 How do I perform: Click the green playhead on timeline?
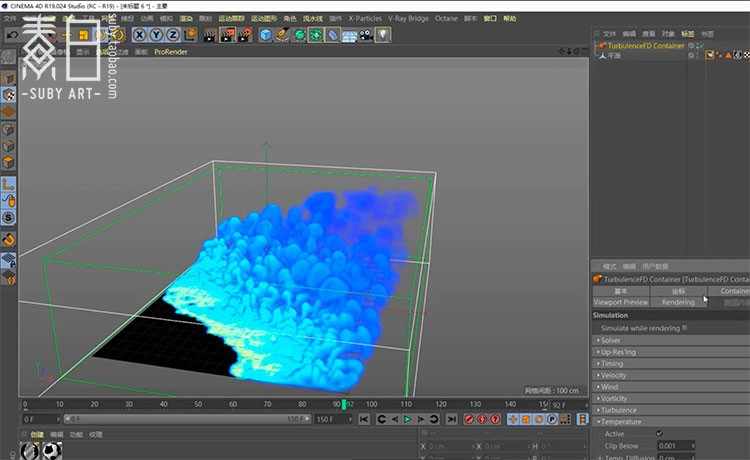343,405
